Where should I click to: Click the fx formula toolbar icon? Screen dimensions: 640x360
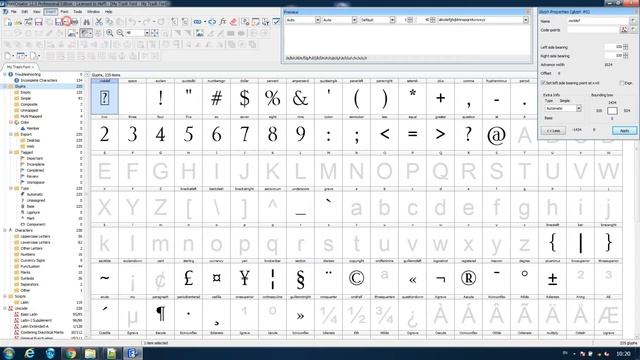pyautogui.click(x=223, y=21)
